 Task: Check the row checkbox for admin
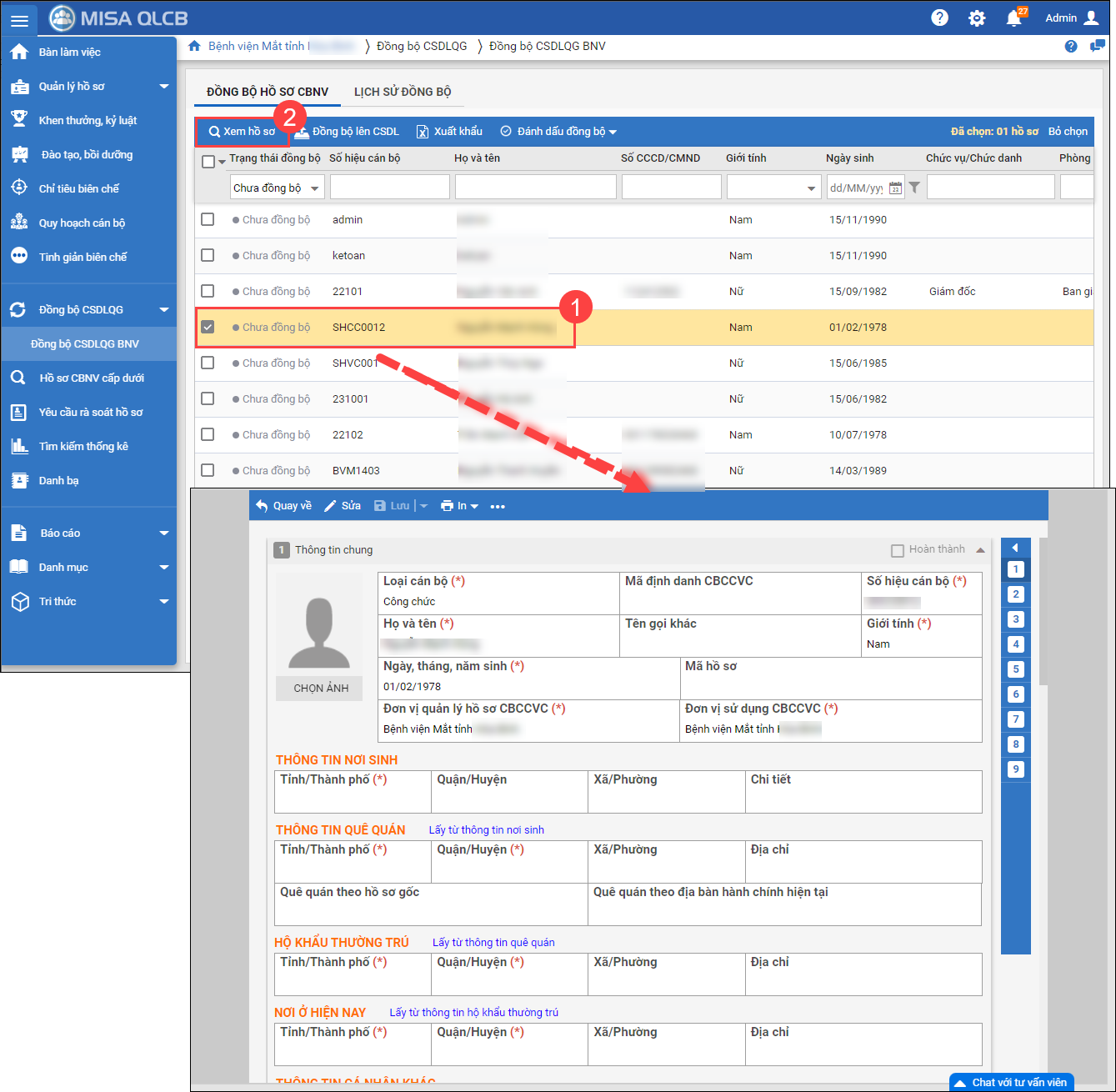coord(208,219)
